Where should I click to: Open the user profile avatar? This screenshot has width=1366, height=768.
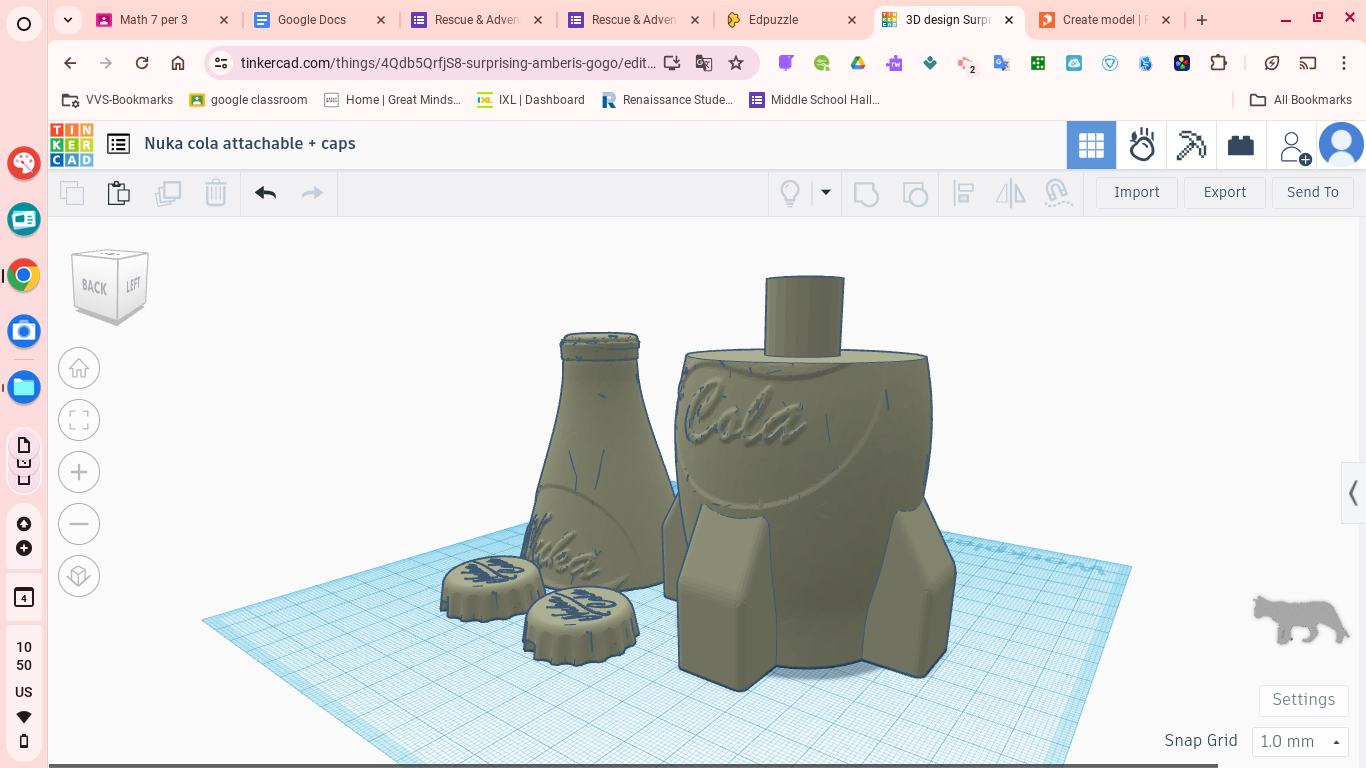tap(1341, 145)
